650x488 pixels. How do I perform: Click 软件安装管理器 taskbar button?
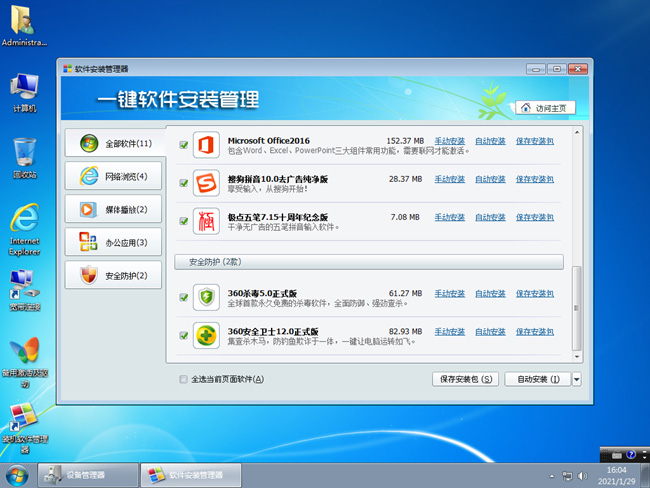point(191,475)
